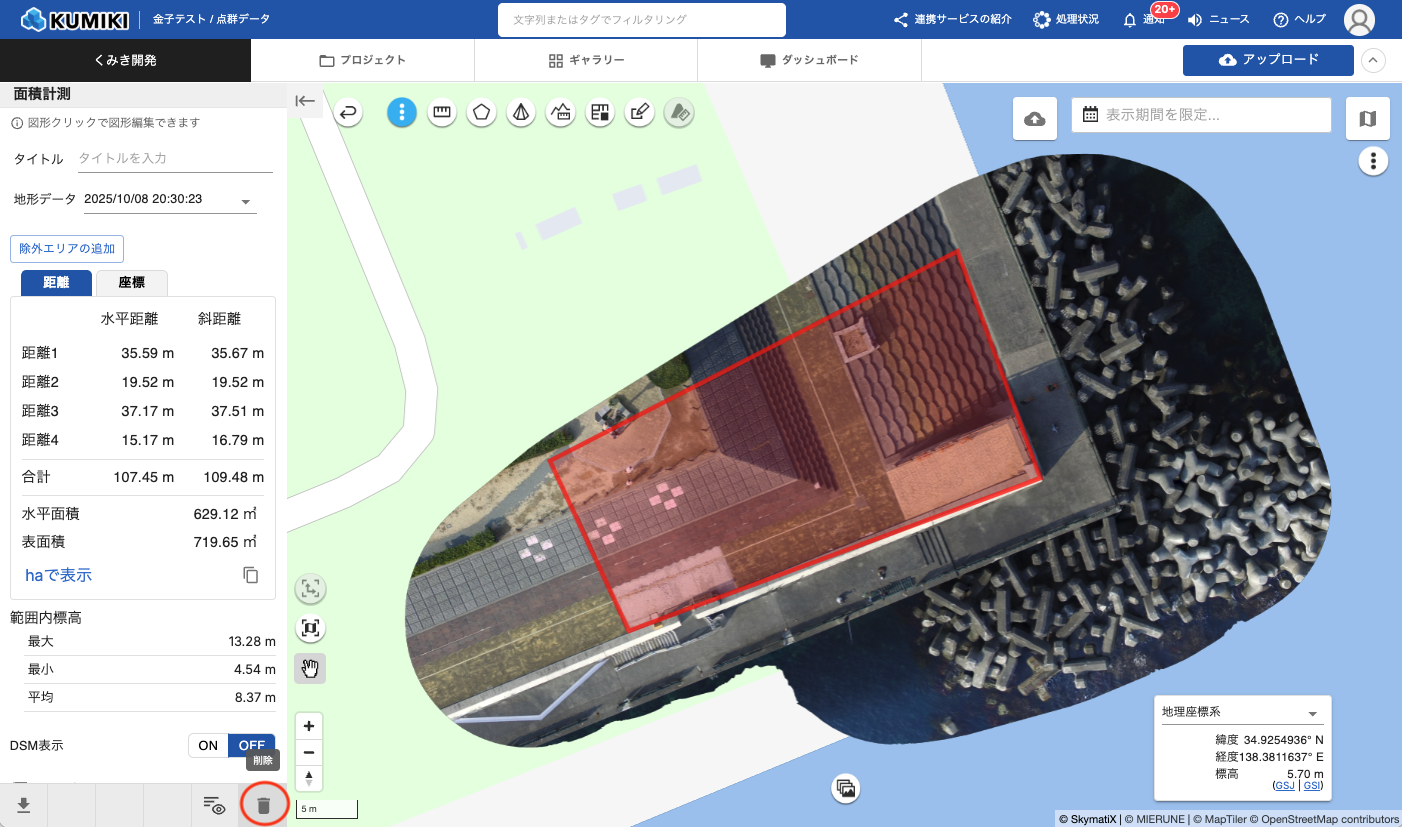Viewport: 1402px width, 827px height.
Task: Select the ruler distance measurement tool
Action: (442, 113)
